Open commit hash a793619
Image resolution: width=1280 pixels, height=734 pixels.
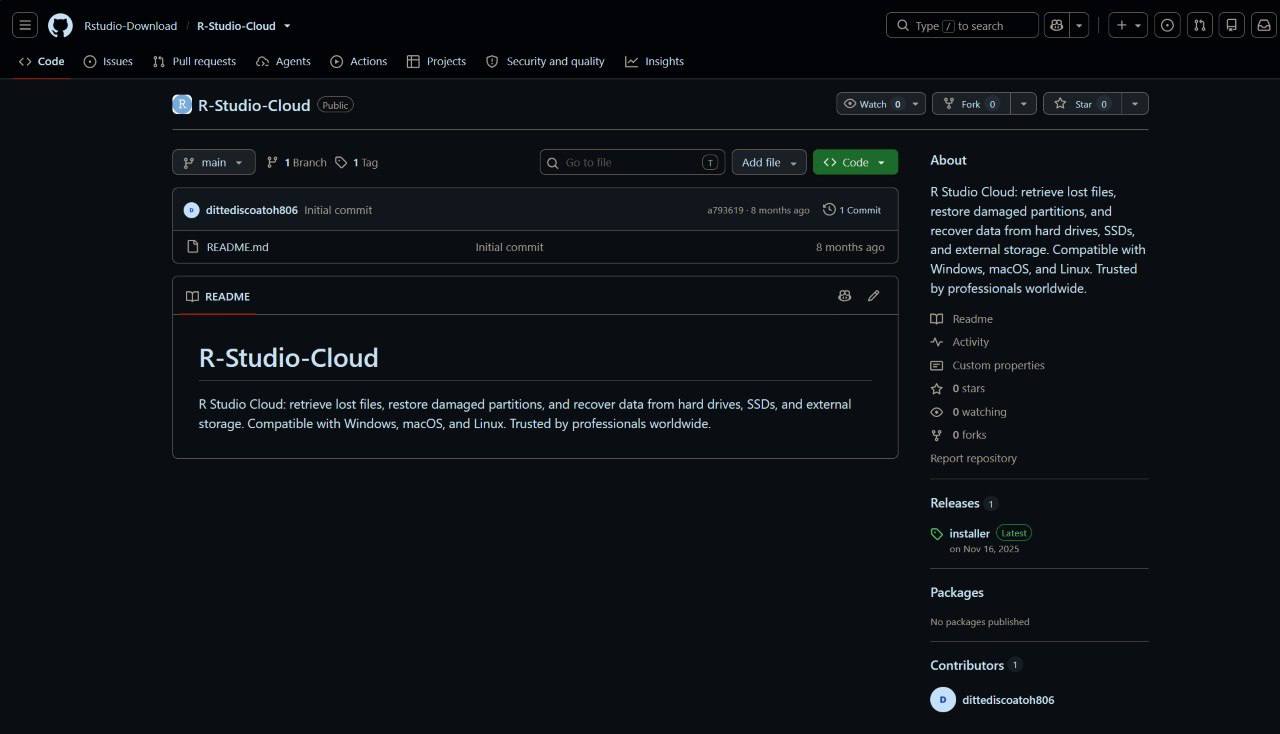coord(725,211)
